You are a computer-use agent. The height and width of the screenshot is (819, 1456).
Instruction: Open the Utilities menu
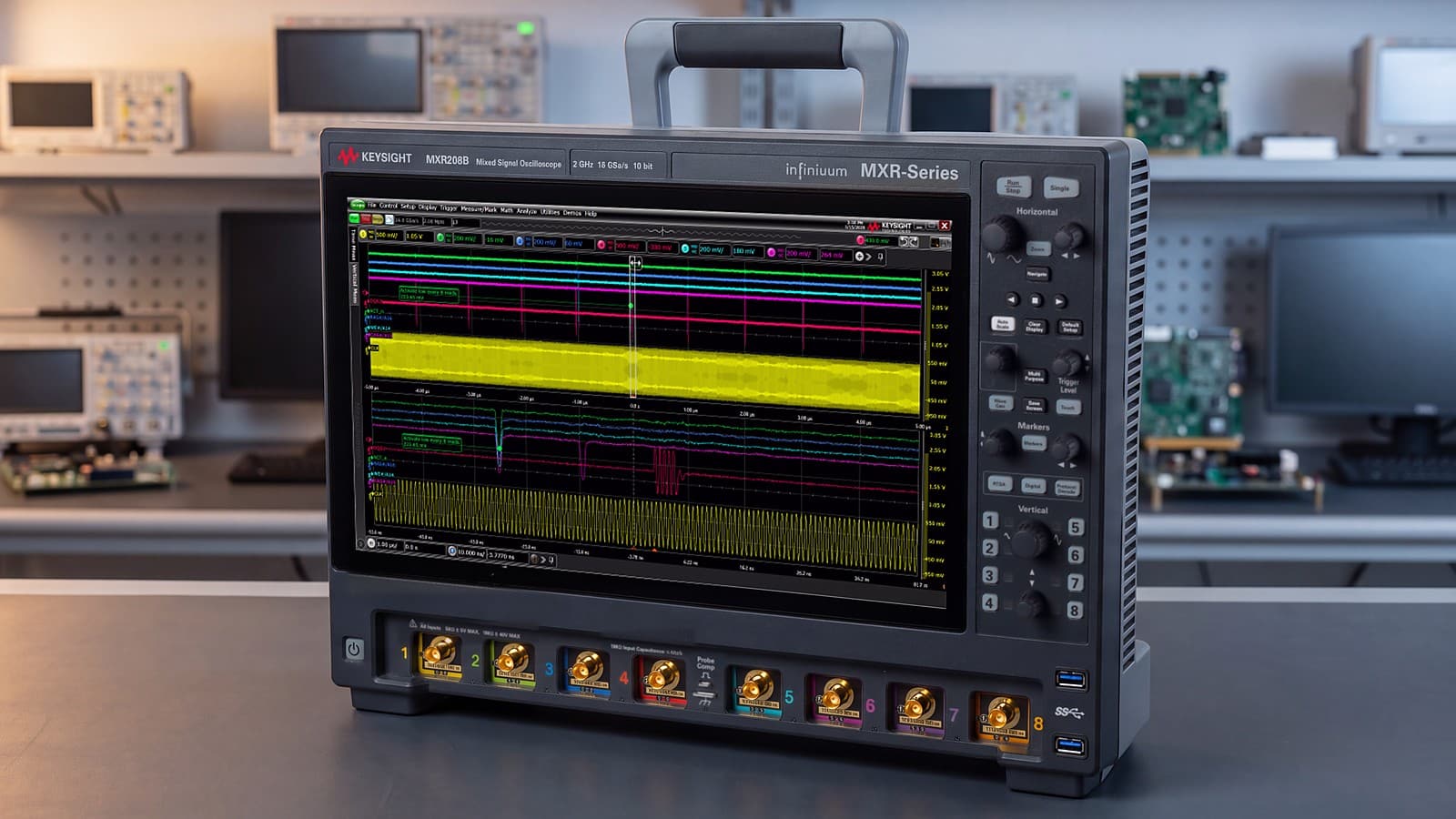[550, 211]
